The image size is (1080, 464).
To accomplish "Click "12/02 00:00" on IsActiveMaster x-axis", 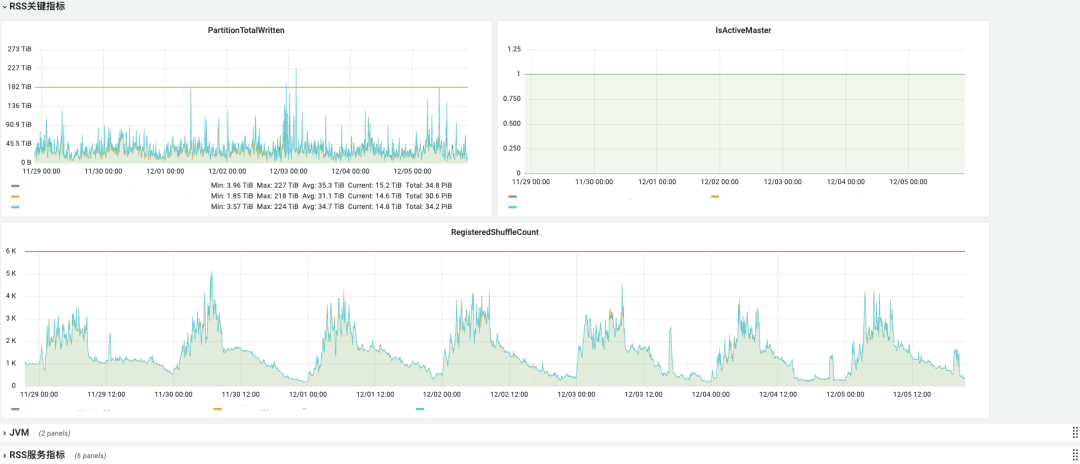I will tap(720, 182).
